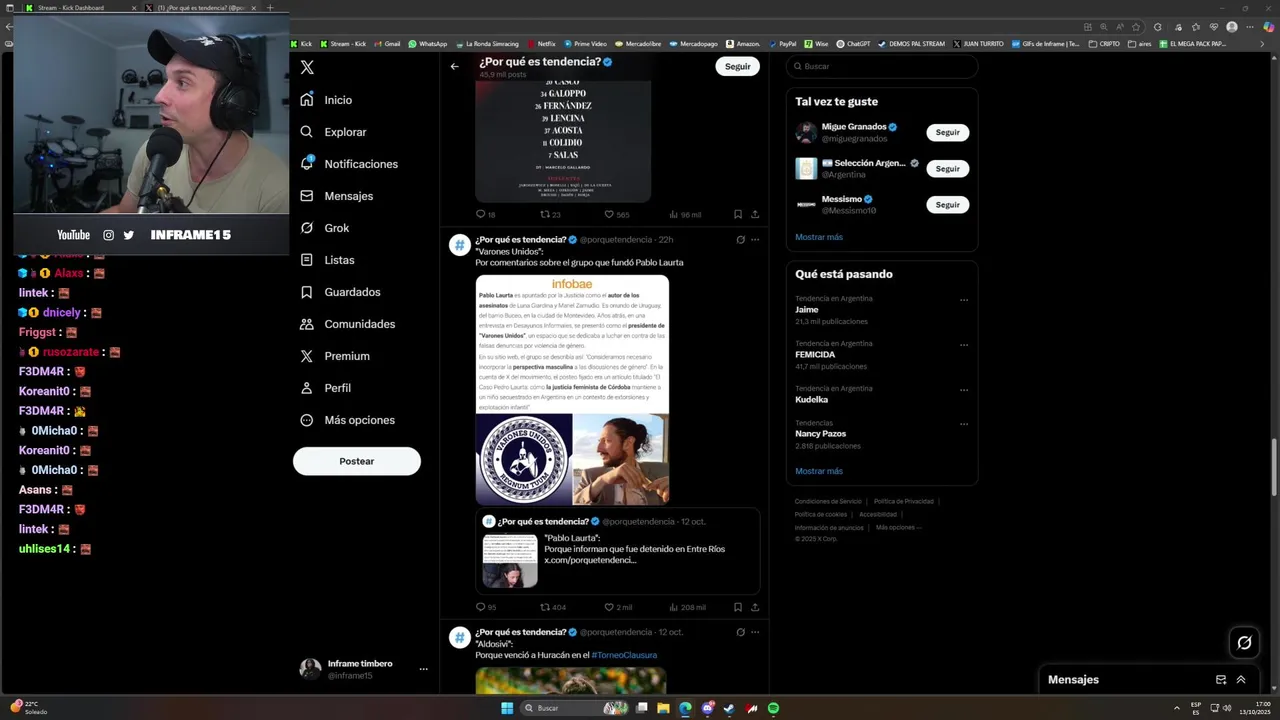Click Mostrar más under Tal vez te guste
The height and width of the screenshot is (720, 1280).
[x=819, y=237]
